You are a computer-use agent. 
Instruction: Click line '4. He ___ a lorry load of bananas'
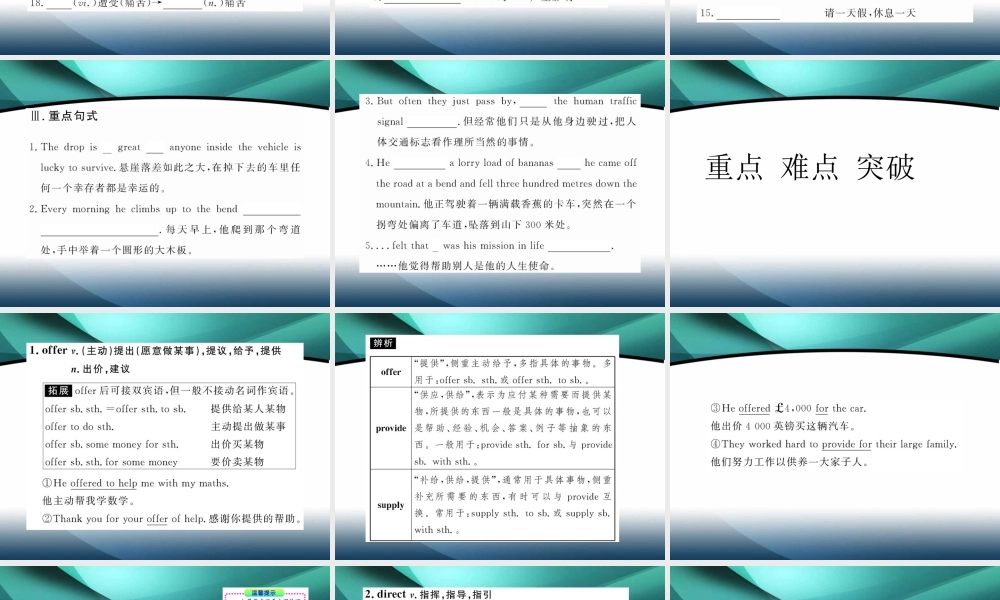[x=501, y=163]
